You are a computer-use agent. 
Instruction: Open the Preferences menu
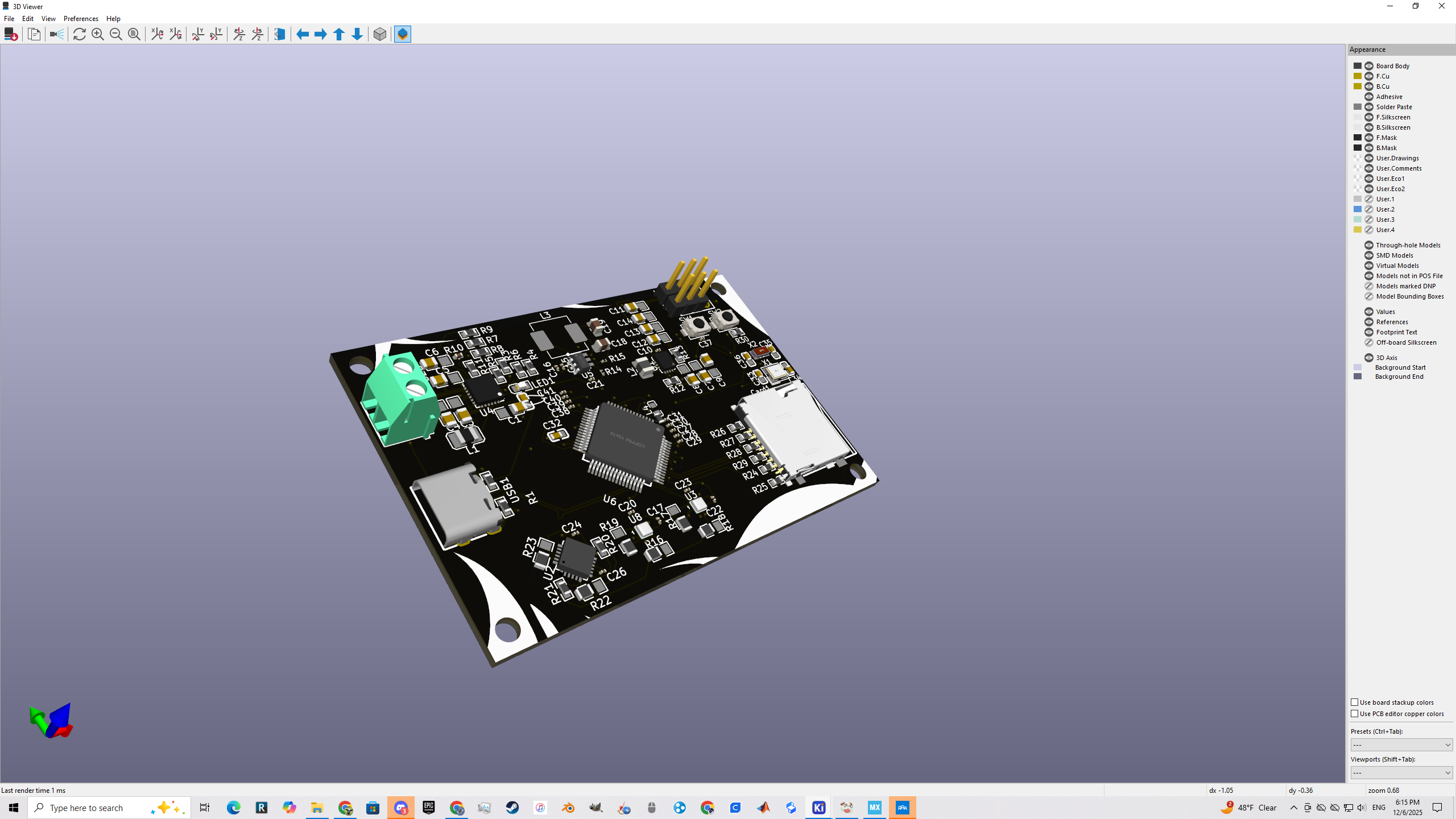[81, 19]
